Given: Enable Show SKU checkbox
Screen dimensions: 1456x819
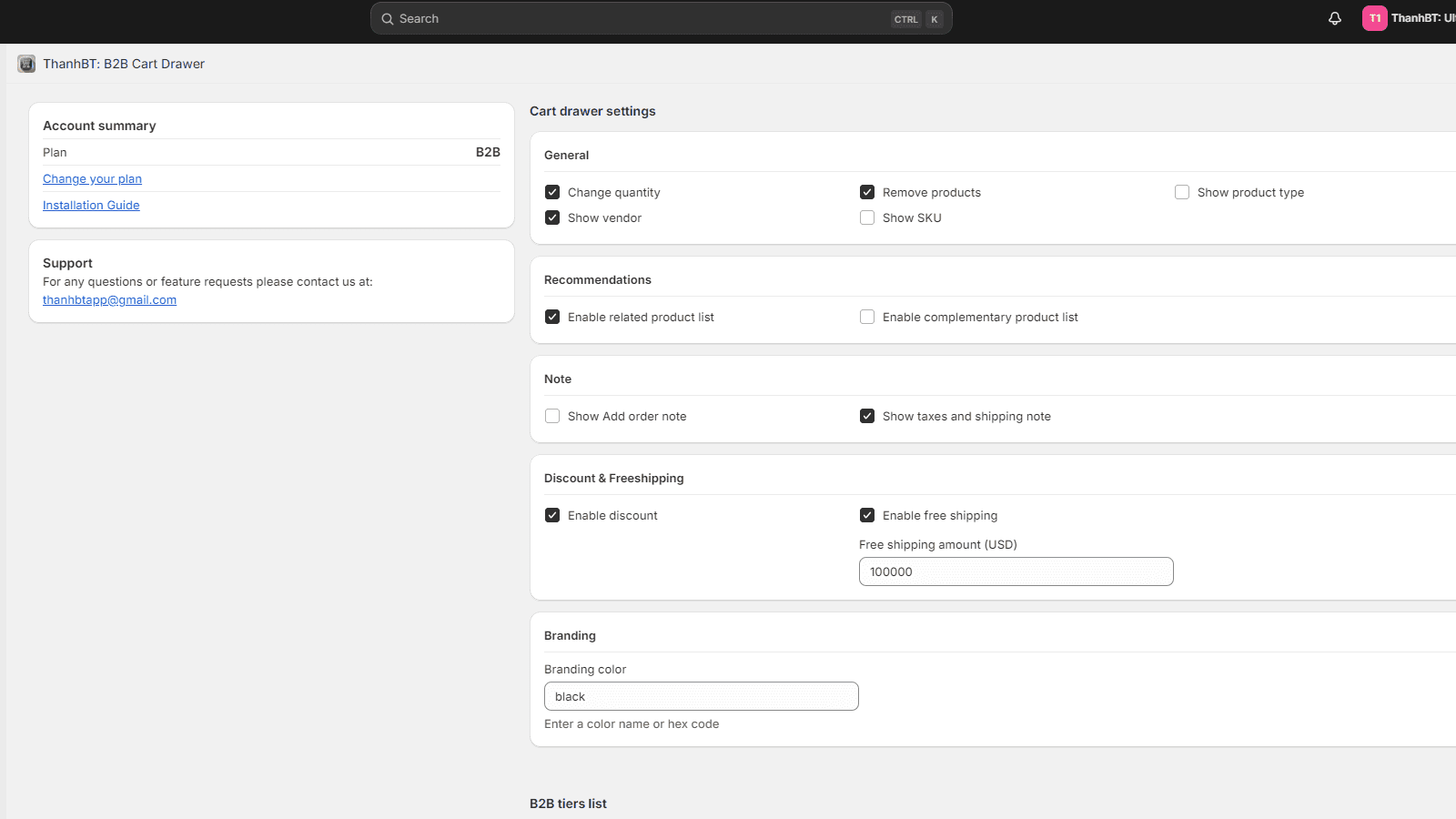Looking at the screenshot, I should tap(867, 217).
